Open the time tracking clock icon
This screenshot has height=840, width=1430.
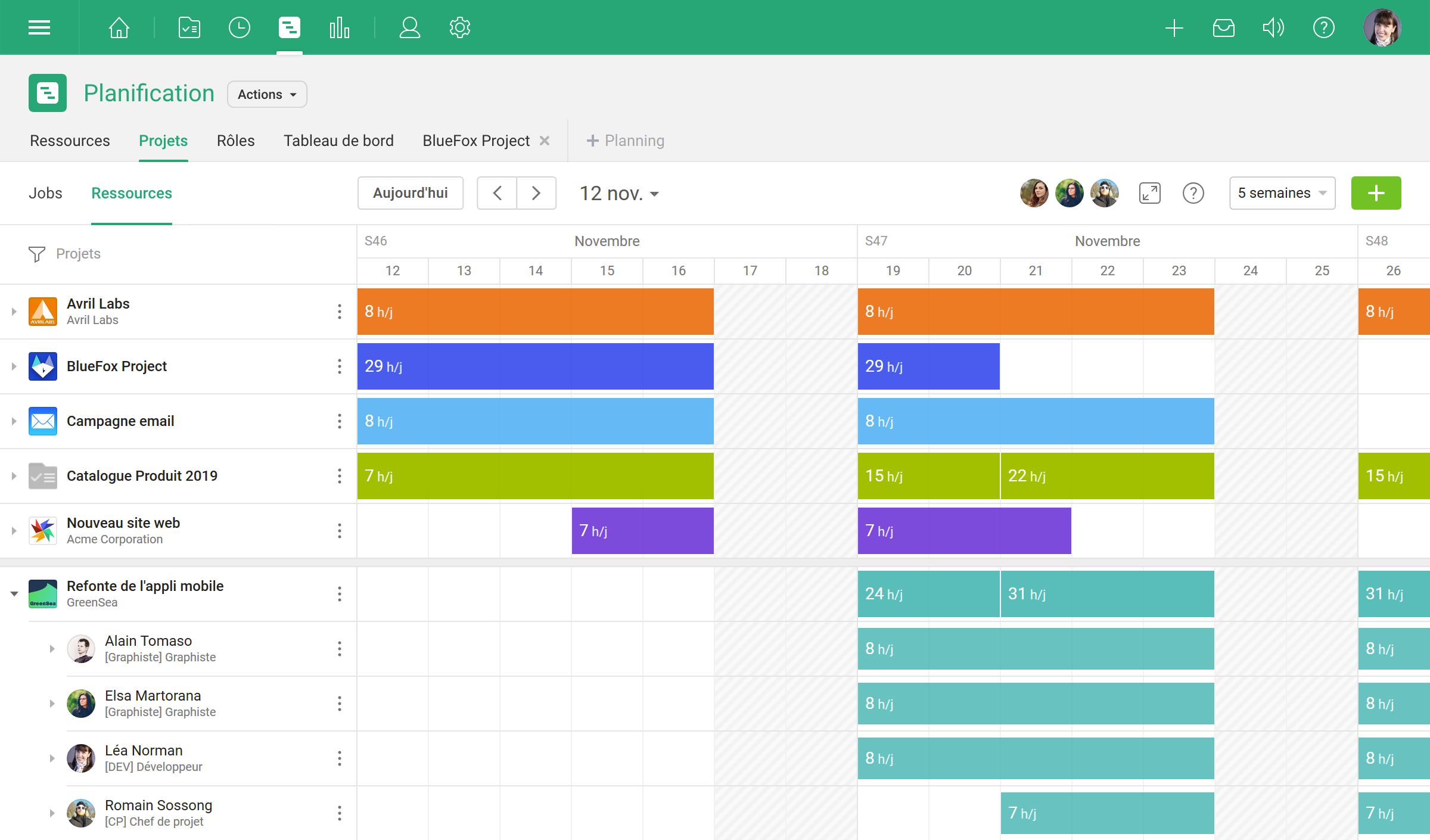coord(239,27)
